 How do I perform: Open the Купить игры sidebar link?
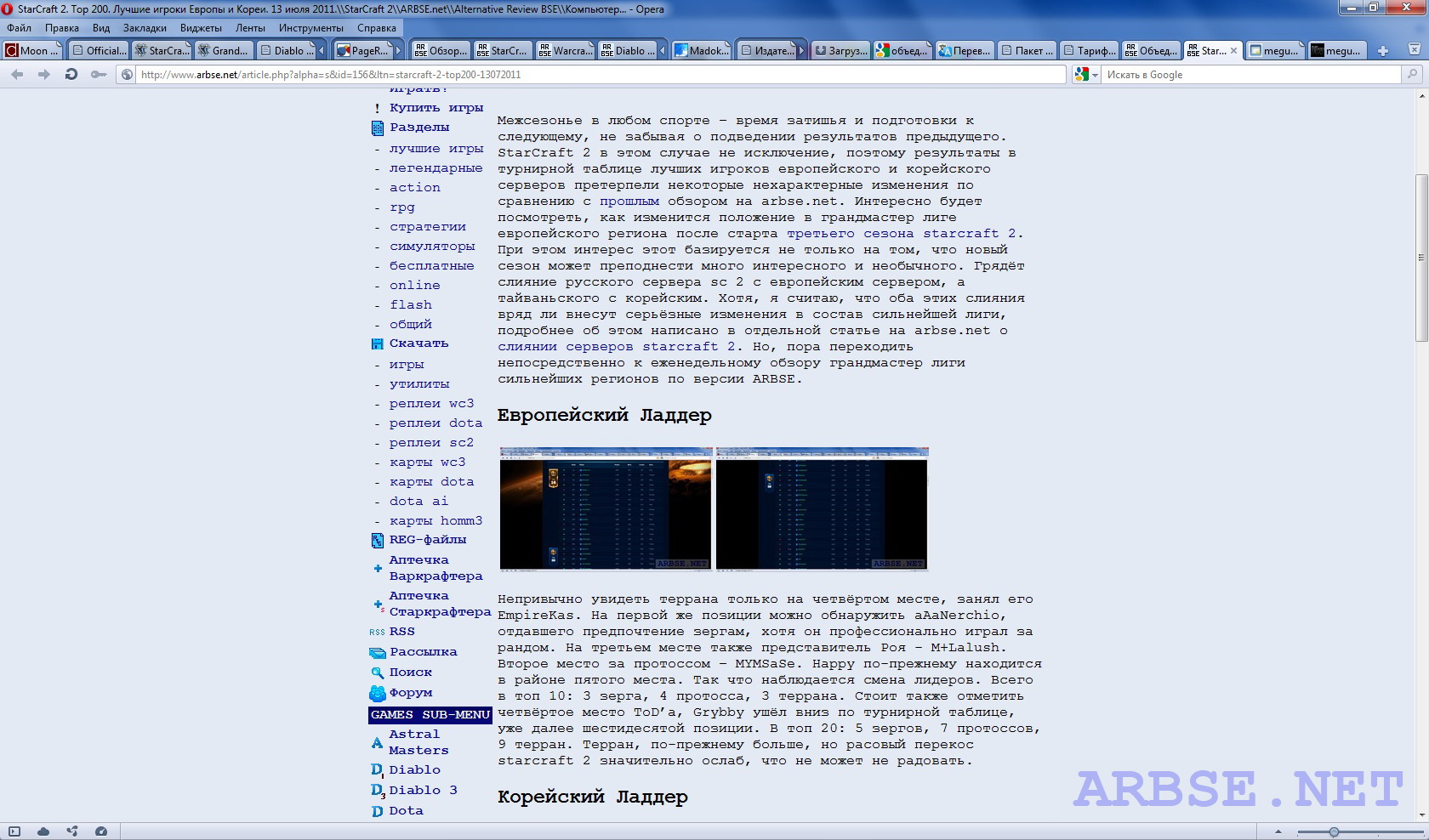point(436,108)
